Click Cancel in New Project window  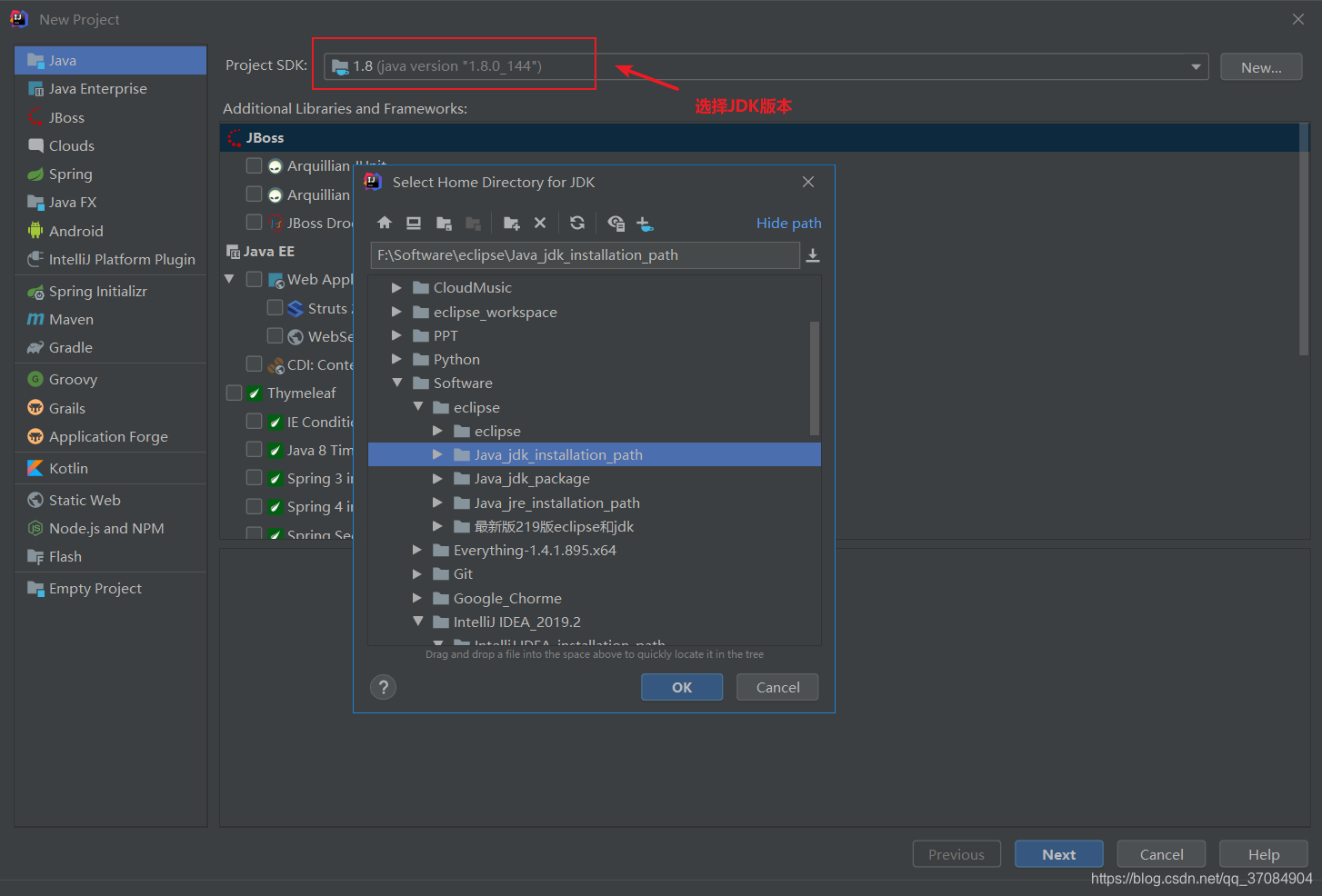click(1162, 854)
